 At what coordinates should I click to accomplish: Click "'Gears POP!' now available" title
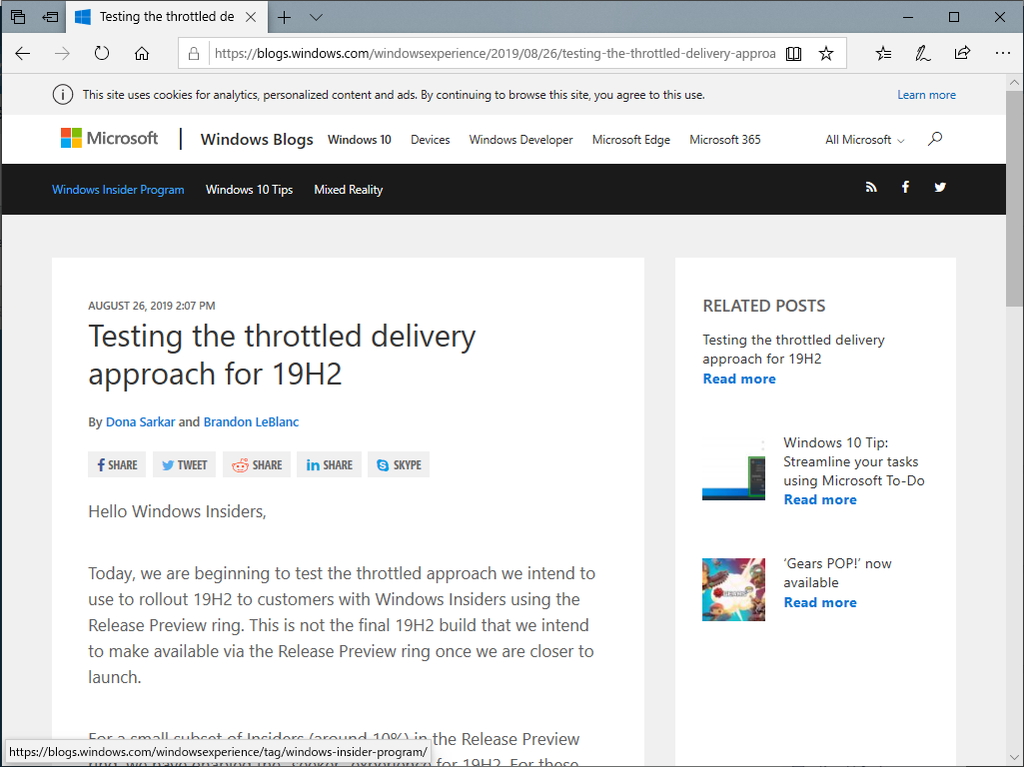point(837,573)
